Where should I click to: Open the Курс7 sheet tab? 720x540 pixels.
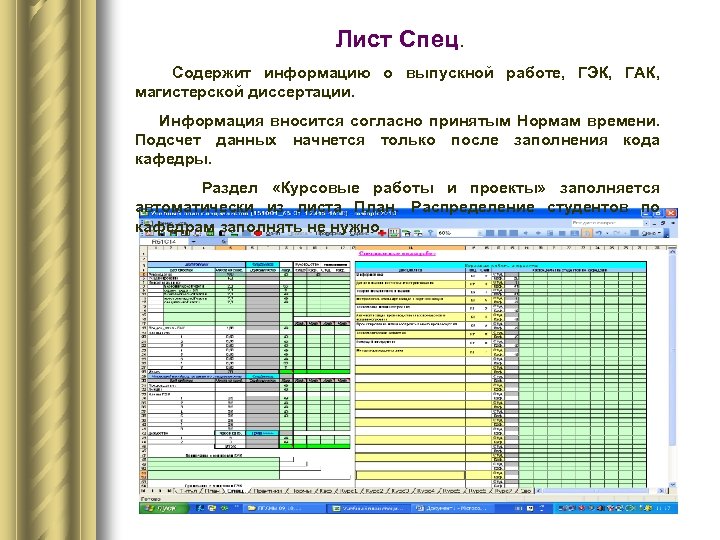(504, 491)
